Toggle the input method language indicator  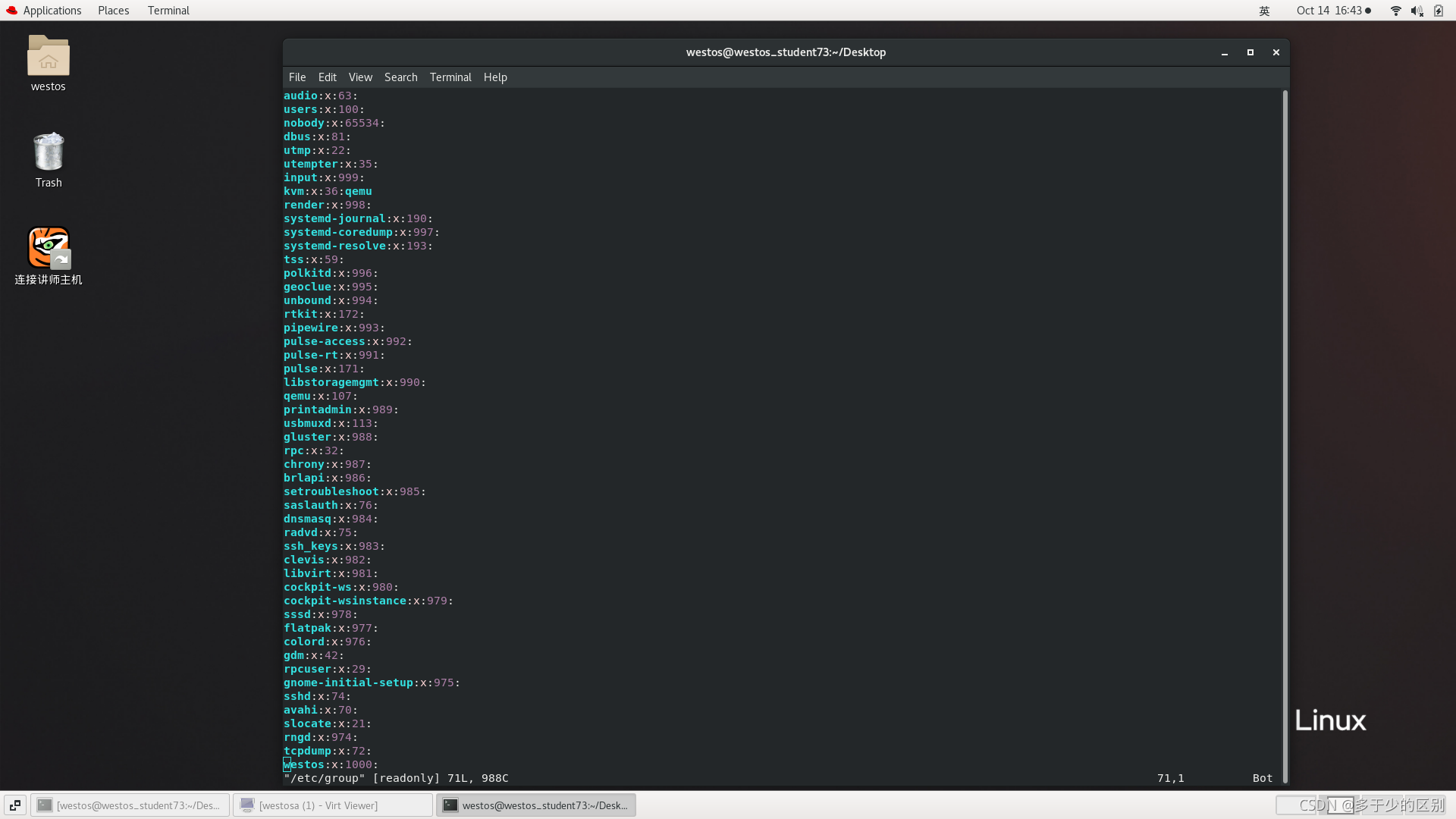[x=1264, y=11]
